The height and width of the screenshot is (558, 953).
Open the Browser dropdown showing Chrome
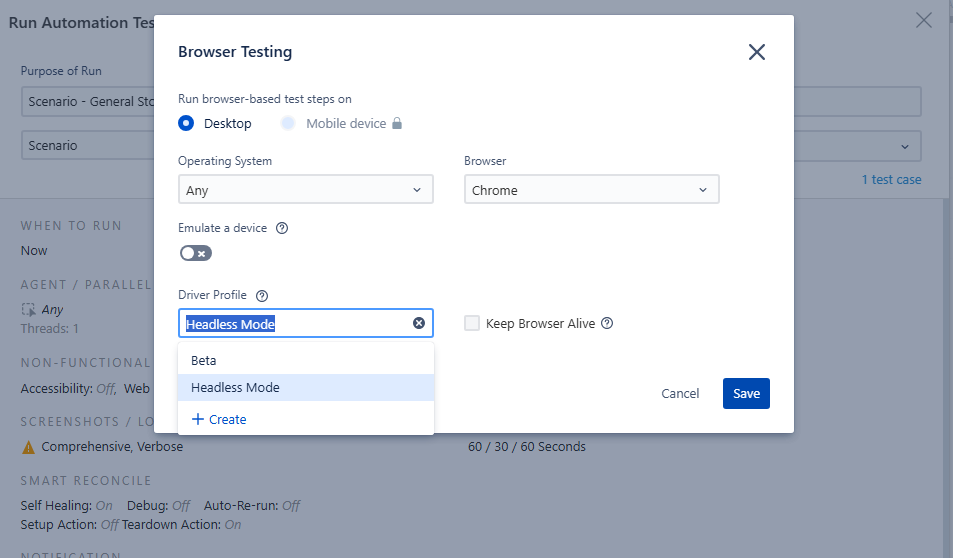pyautogui.click(x=591, y=190)
